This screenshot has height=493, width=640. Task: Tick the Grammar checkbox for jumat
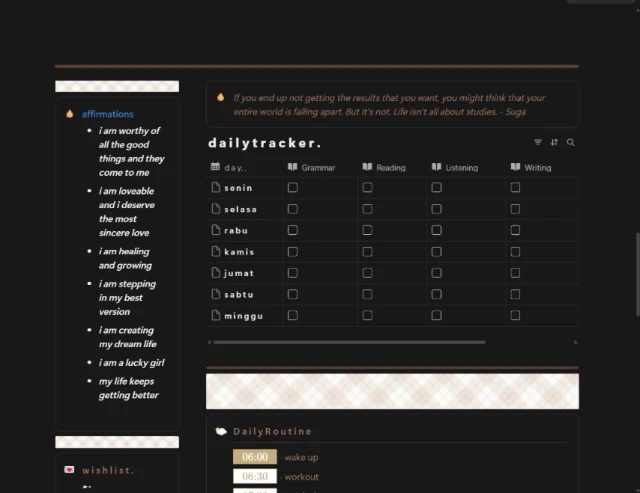pyautogui.click(x=293, y=273)
